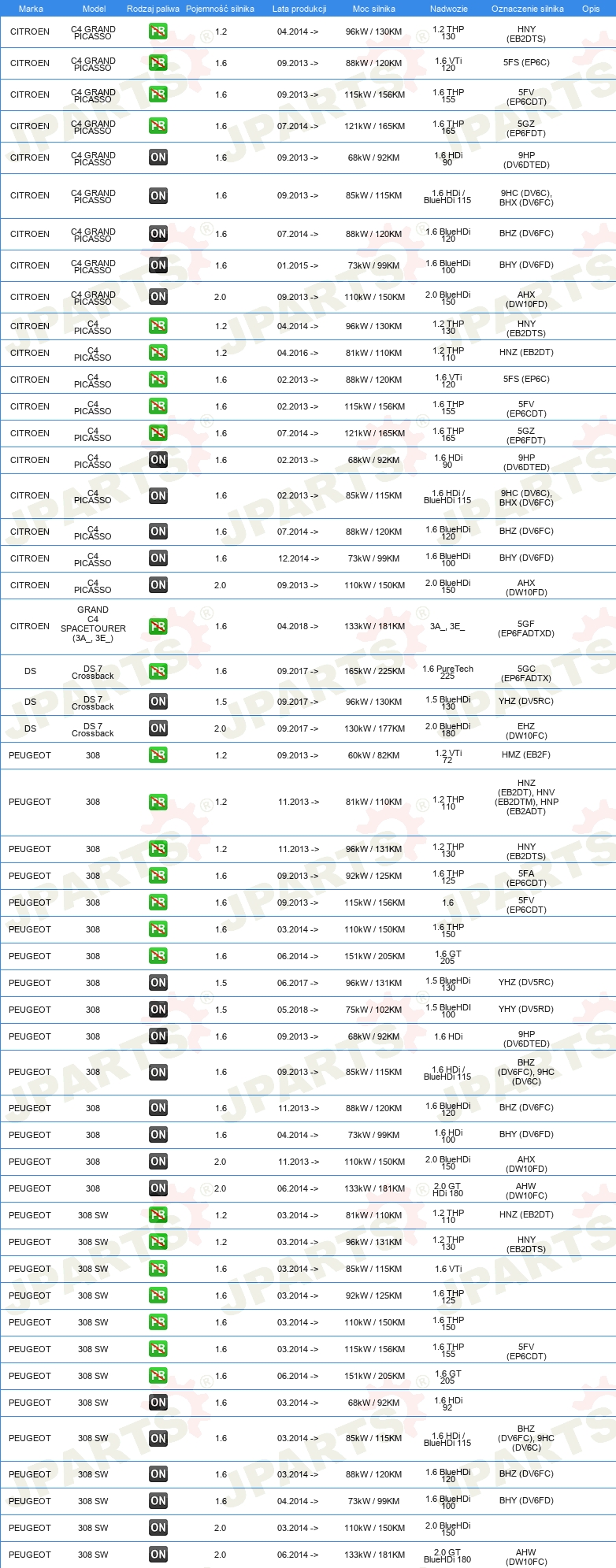The height and width of the screenshot is (1568, 616).
Task: Click the PB icon in the C4 Picasso 81kW / 110KM row
Action: tap(158, 353)
